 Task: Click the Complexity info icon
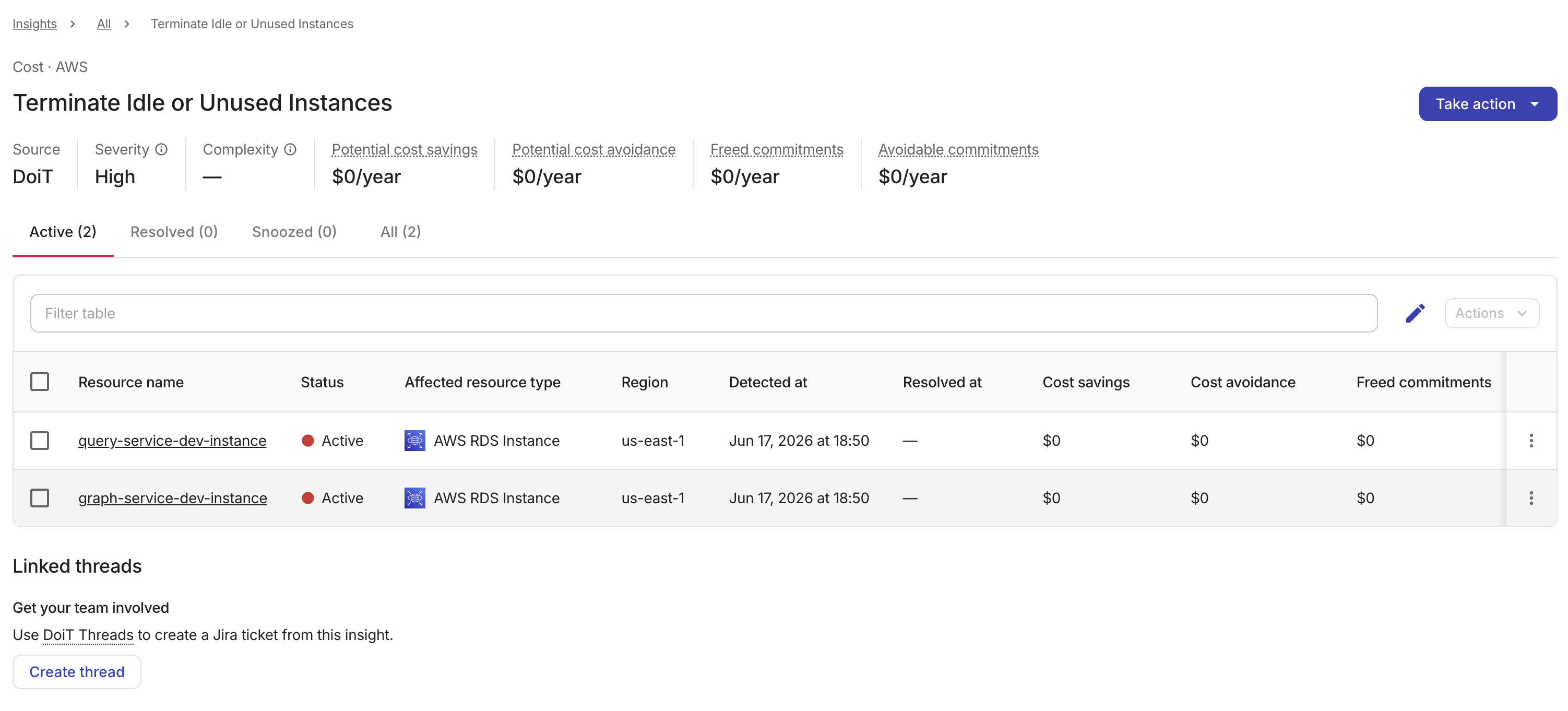click(290, 149)
